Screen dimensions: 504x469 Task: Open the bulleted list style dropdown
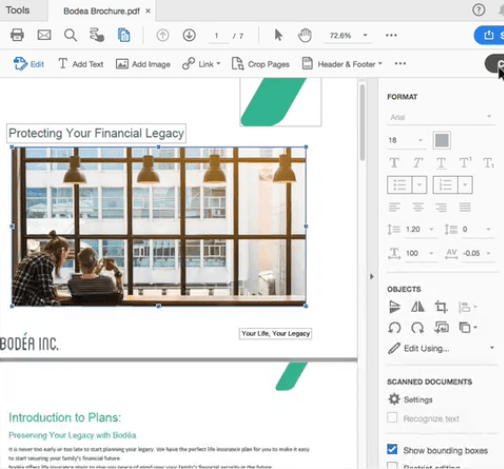(x=420, y=185)
